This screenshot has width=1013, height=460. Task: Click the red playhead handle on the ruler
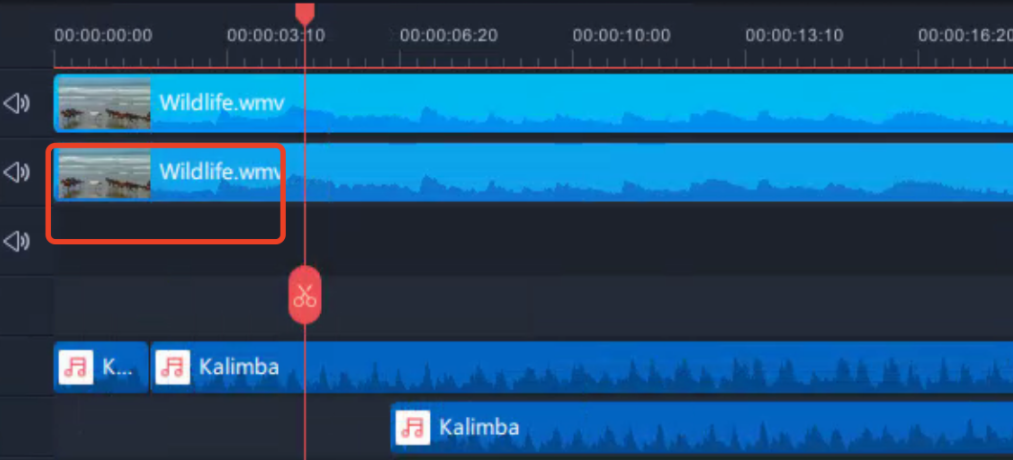point(305,12)
